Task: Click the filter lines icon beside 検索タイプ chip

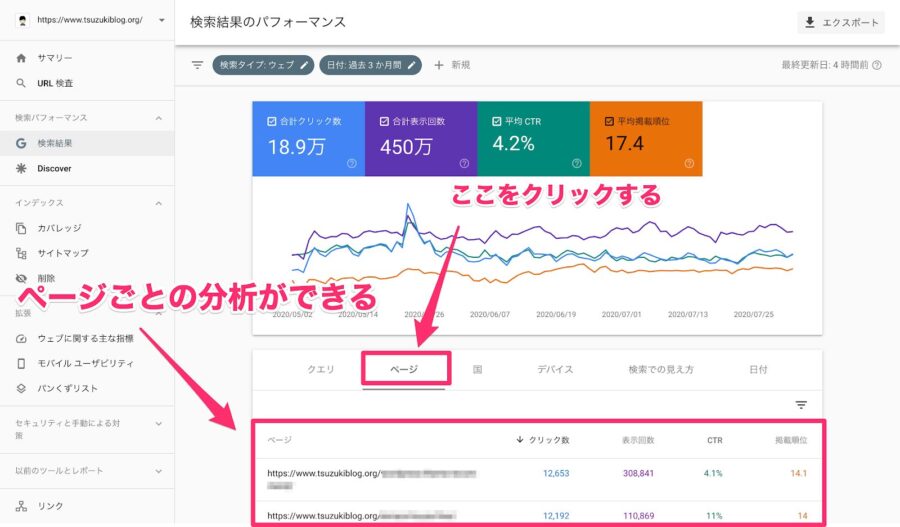Action: tap(197, 65)
